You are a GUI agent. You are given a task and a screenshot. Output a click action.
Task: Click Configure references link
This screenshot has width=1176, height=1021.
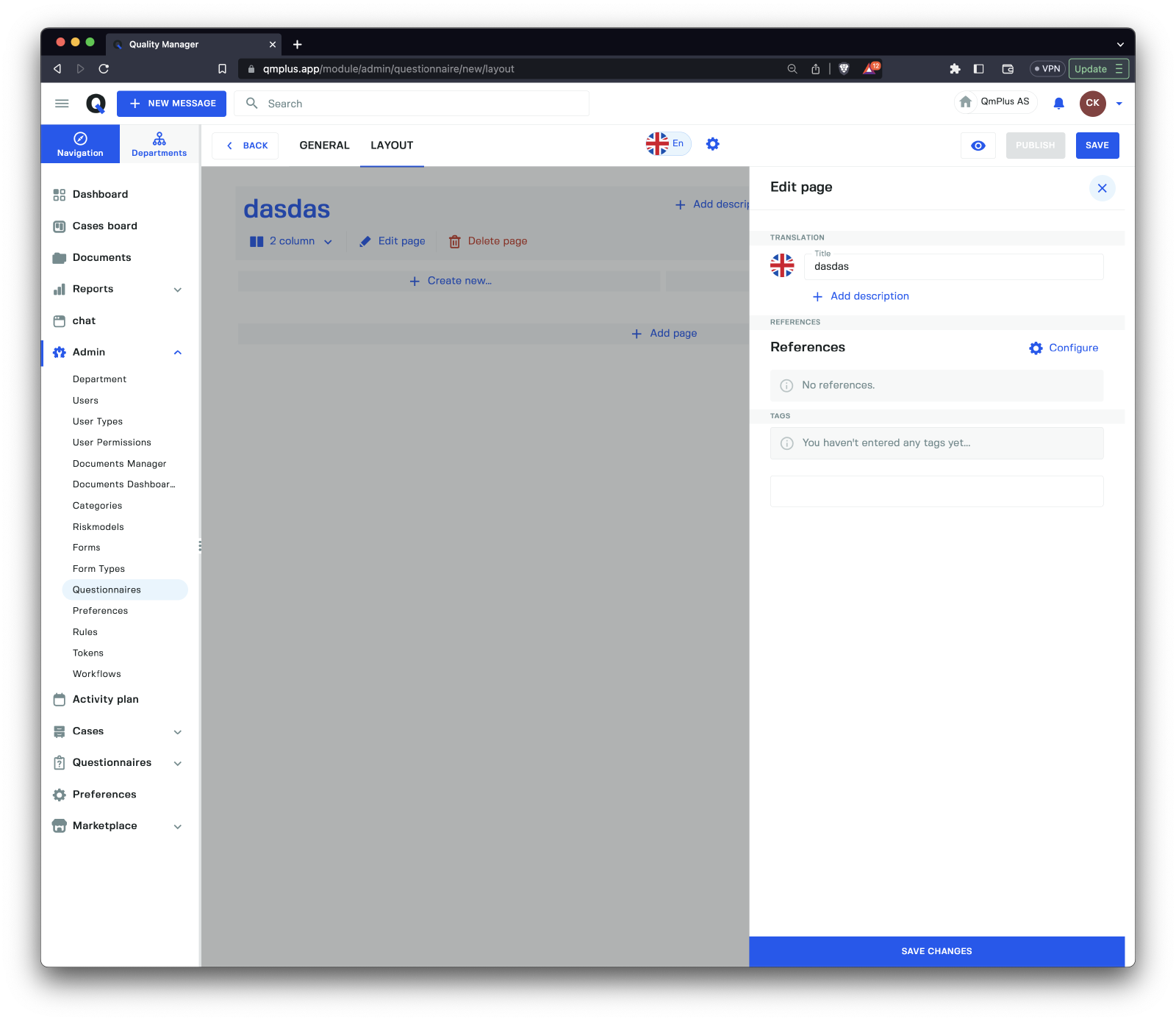[1064, 348]
